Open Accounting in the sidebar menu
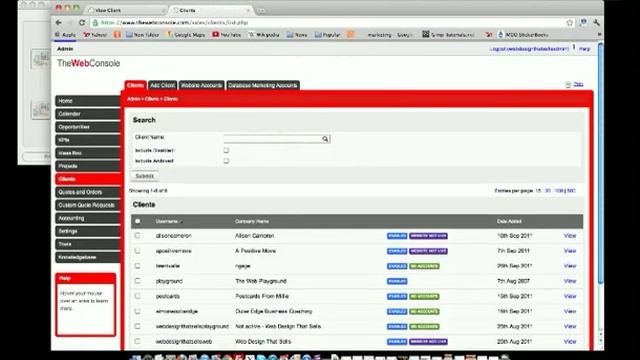 tap(88, 218)
